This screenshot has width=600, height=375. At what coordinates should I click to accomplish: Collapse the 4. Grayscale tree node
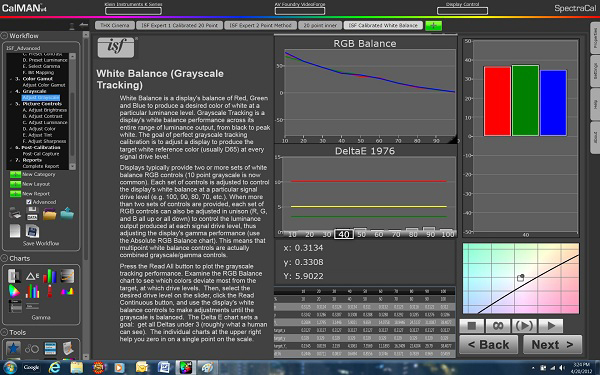11,91
